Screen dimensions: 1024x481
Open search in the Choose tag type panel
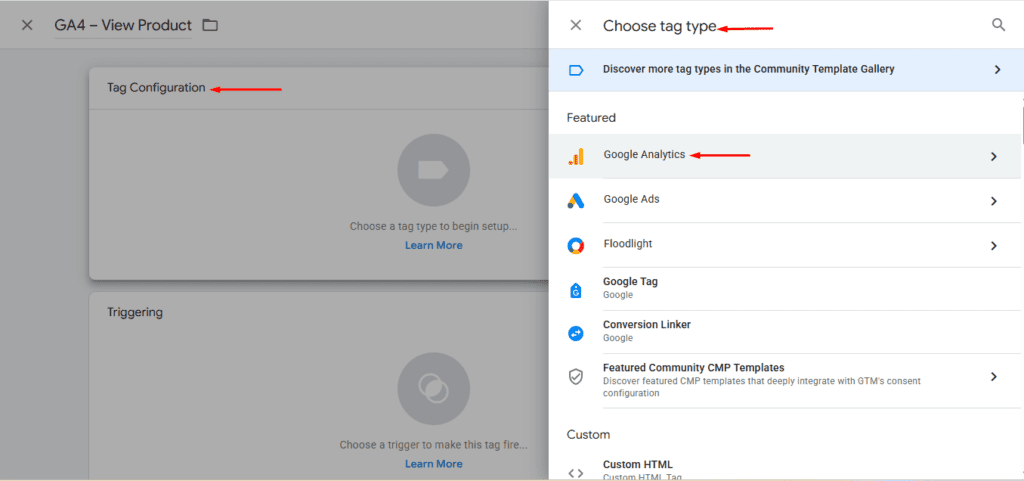click(999, 25)
